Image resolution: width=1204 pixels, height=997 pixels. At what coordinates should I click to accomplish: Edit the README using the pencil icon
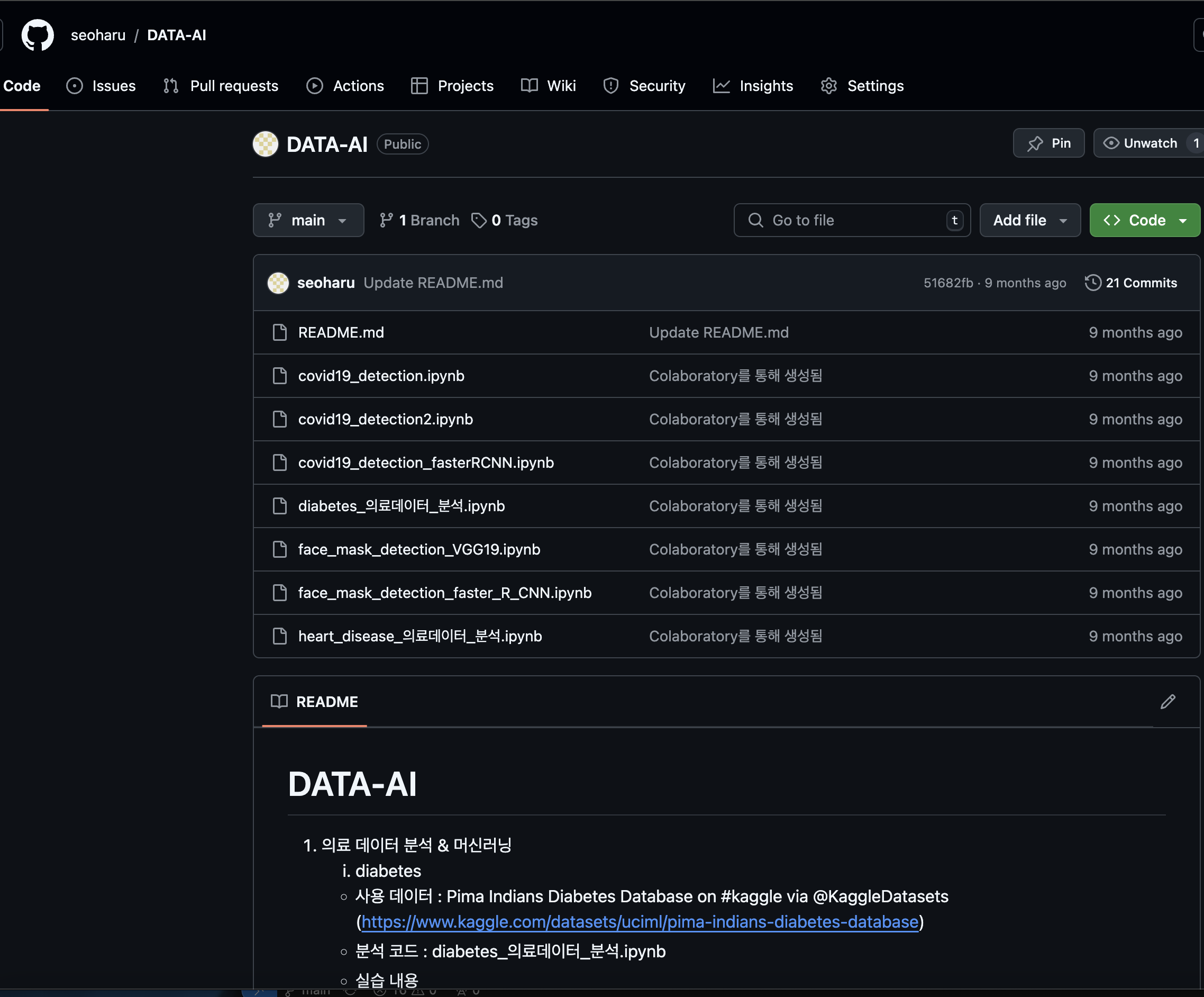click(x=1169, y=702)
